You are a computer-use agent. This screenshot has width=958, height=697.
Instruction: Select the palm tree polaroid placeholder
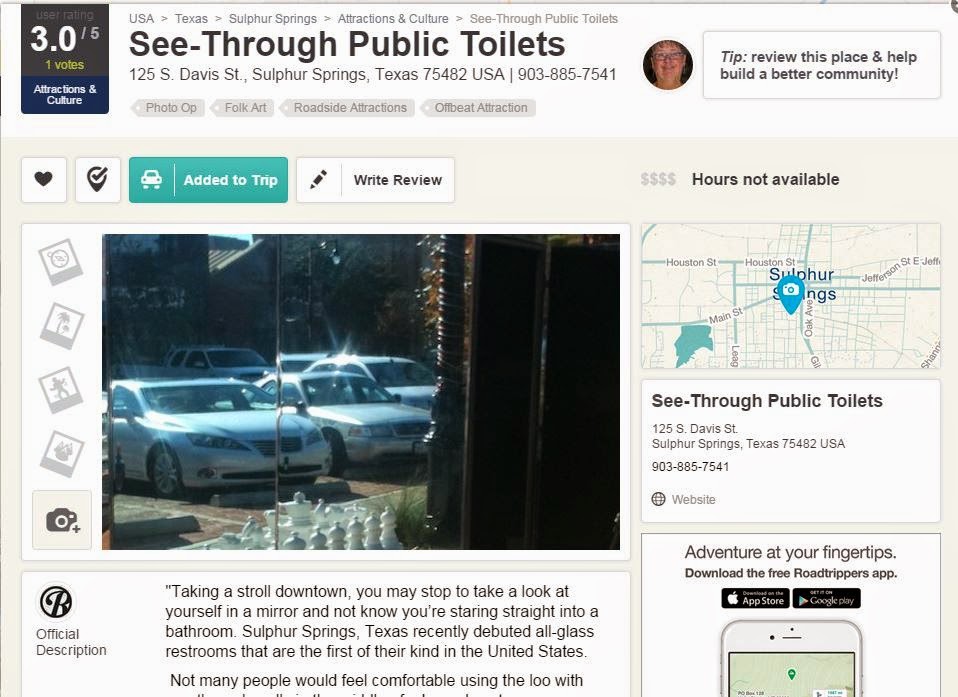(x=61, y=326)
